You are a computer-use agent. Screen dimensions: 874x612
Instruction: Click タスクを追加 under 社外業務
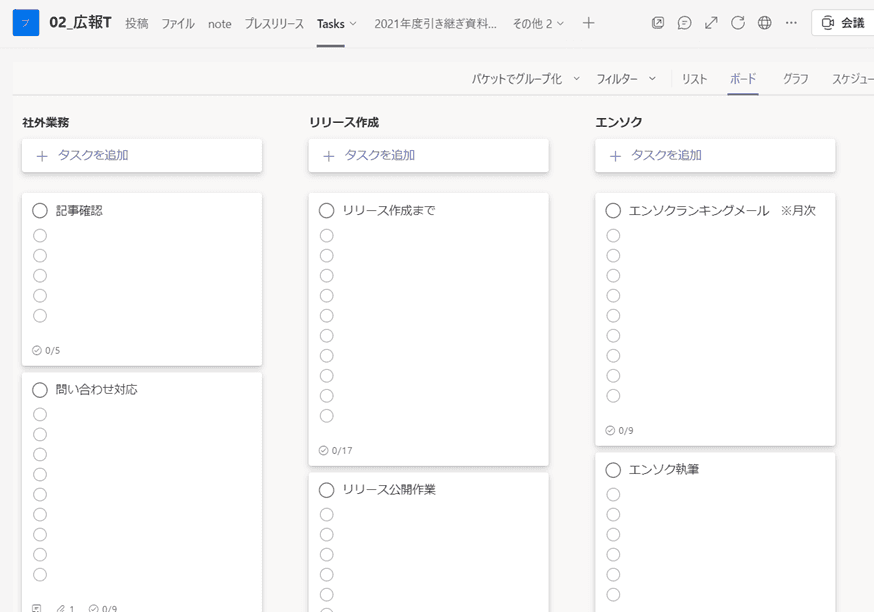tap(142, 156)
